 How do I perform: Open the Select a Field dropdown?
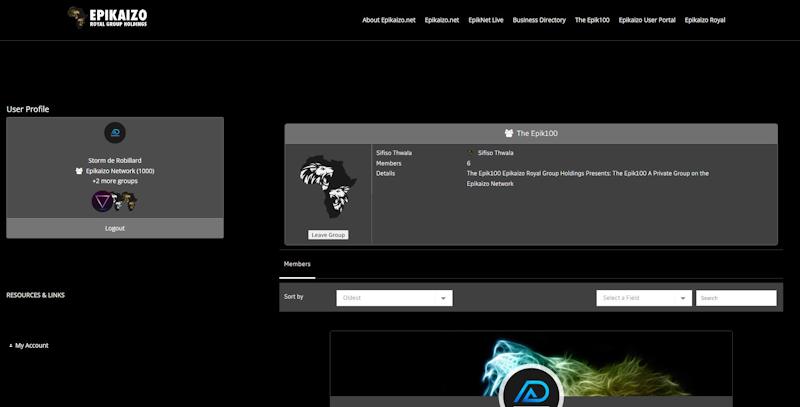pos(644,298)
